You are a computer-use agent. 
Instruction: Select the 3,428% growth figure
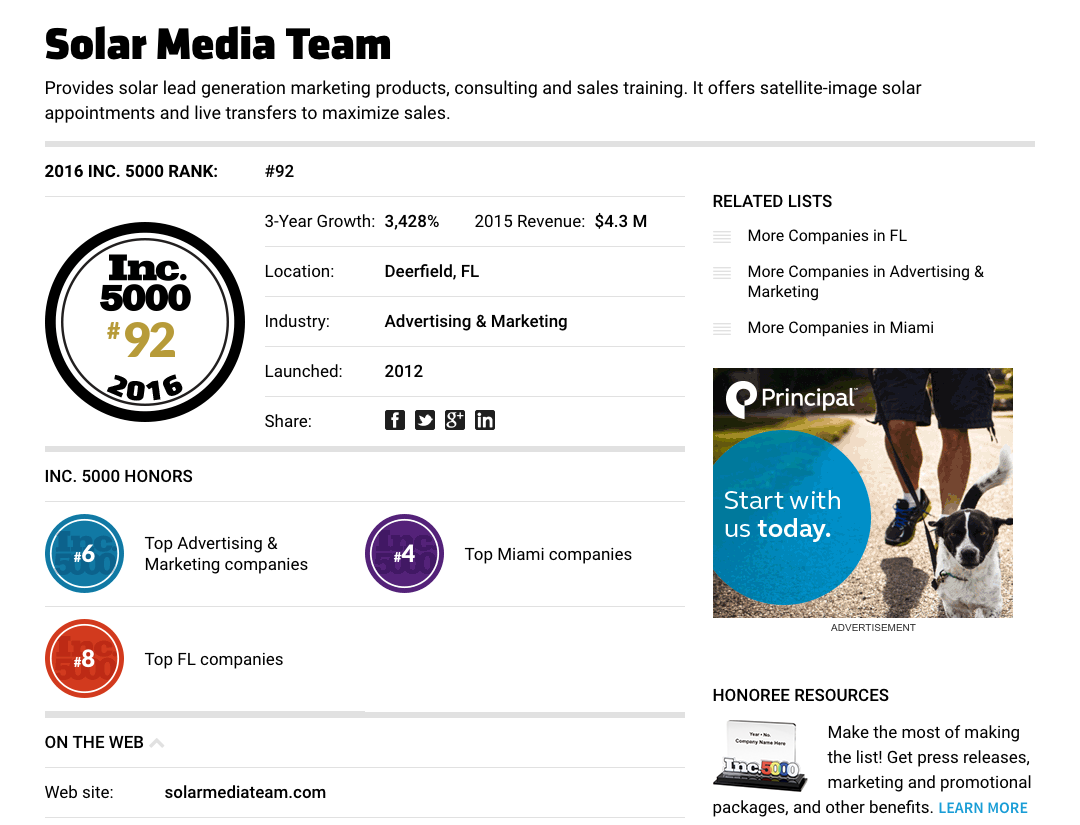point(412,221)
